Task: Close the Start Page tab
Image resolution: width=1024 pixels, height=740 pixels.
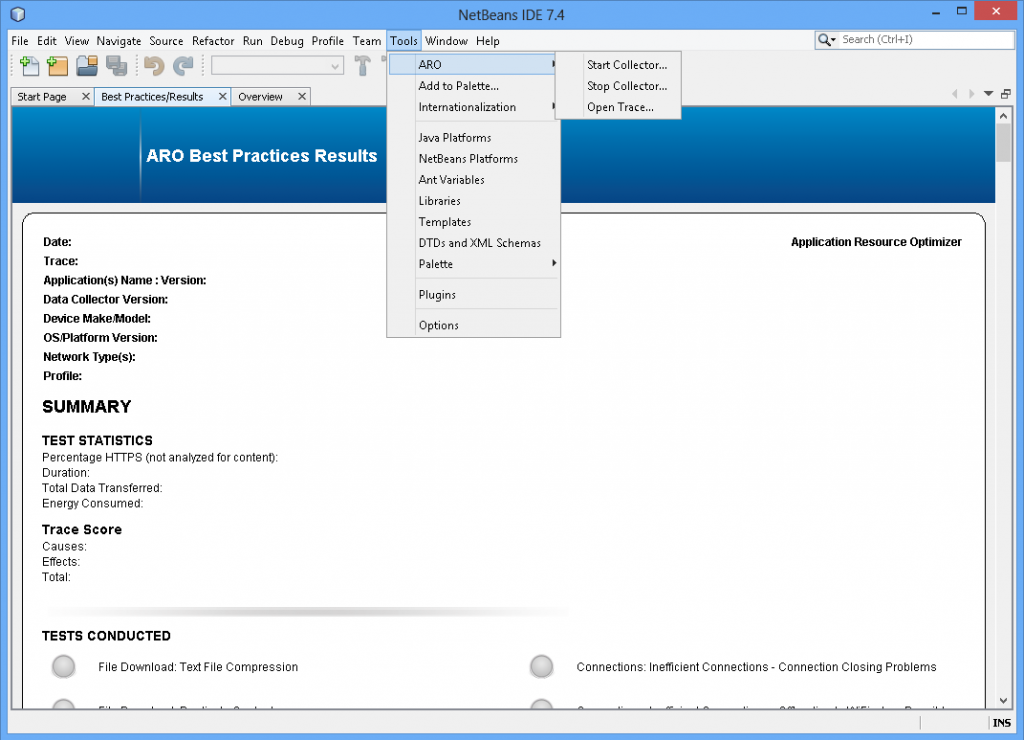Action: 86,97
